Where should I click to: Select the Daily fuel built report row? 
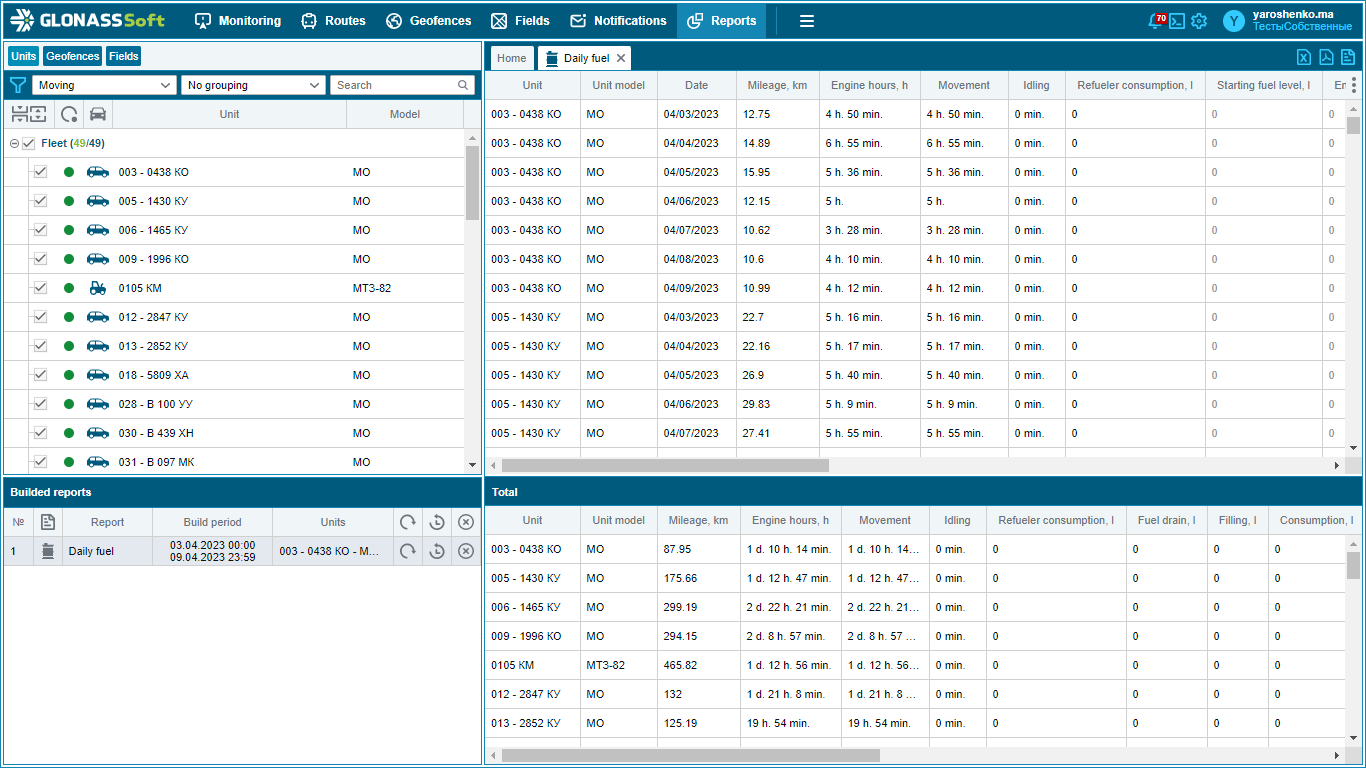pos(242,551)
